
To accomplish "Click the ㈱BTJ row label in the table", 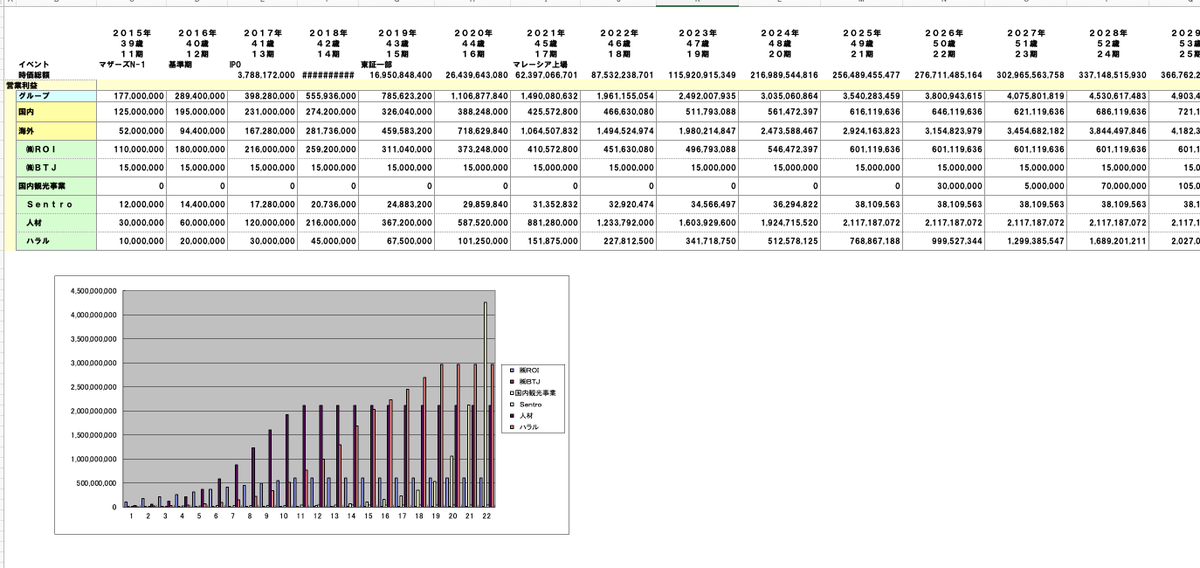I will point(54,166).
